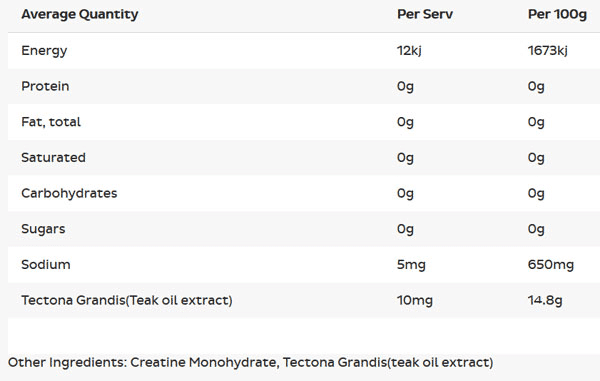Click the 1673kj energy per 100g value
This screenshot has height=381, width=600.
click(548, 50)
